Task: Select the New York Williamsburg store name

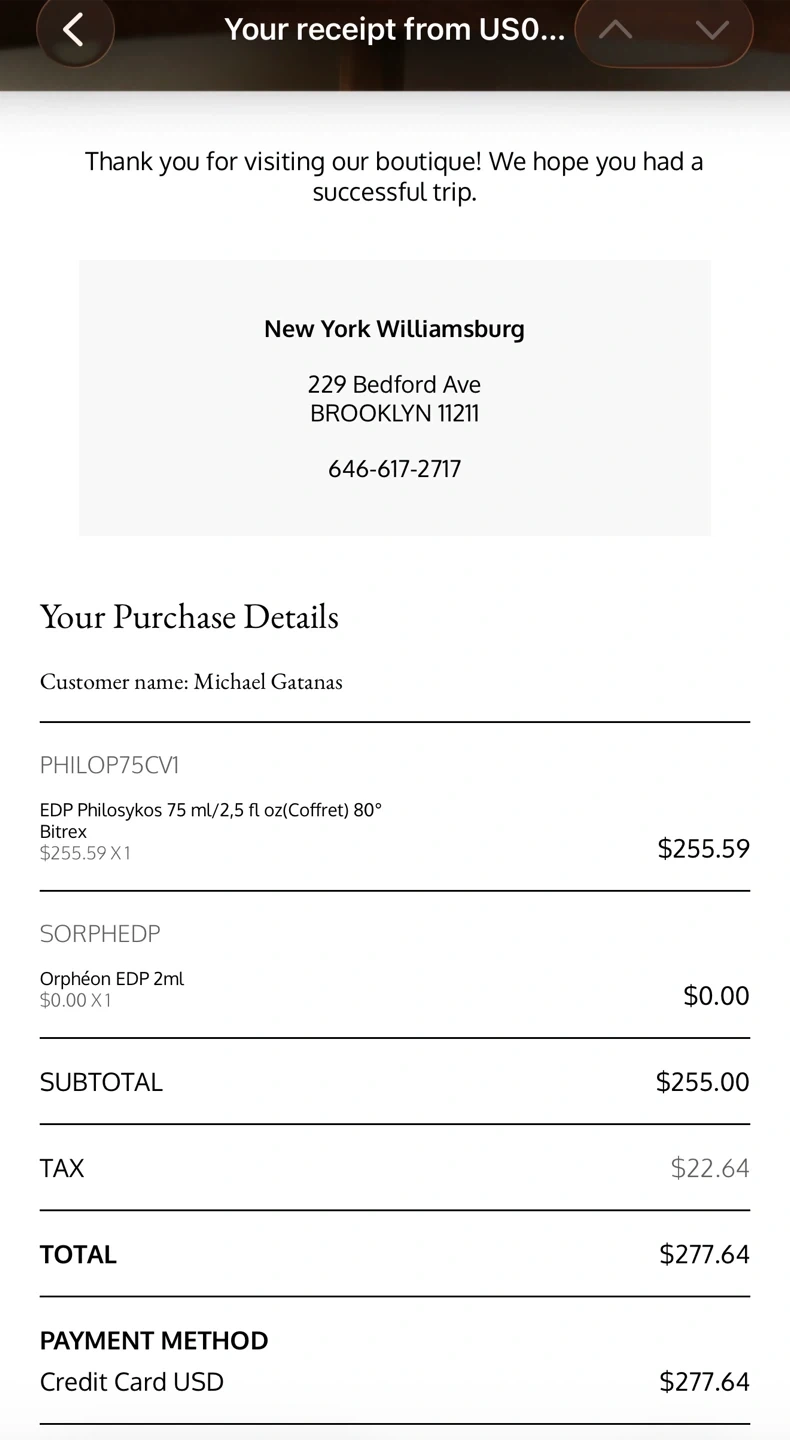Action: coord(394,329)
